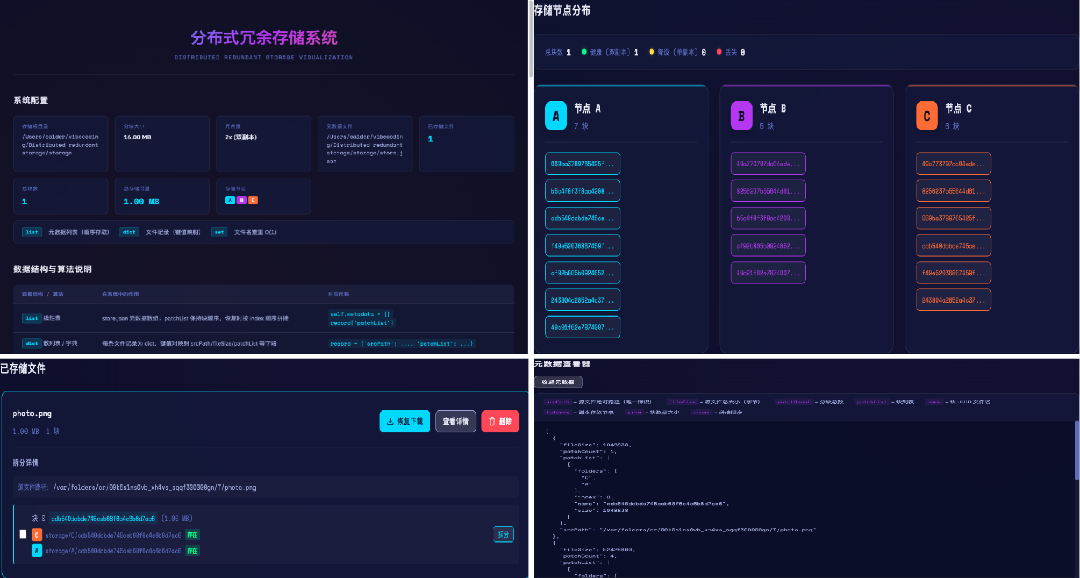Click the green 存在 status tag for storage/C
This screenshot has height=578, width=1080.
[x=192, y=535]
